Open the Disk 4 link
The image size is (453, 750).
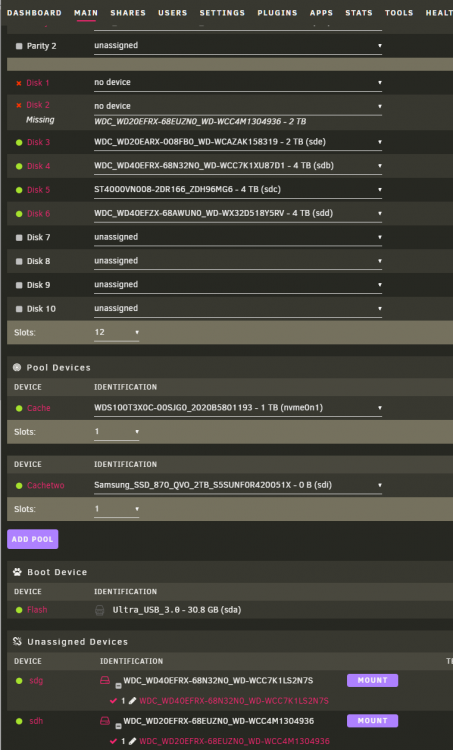[38, 166]
